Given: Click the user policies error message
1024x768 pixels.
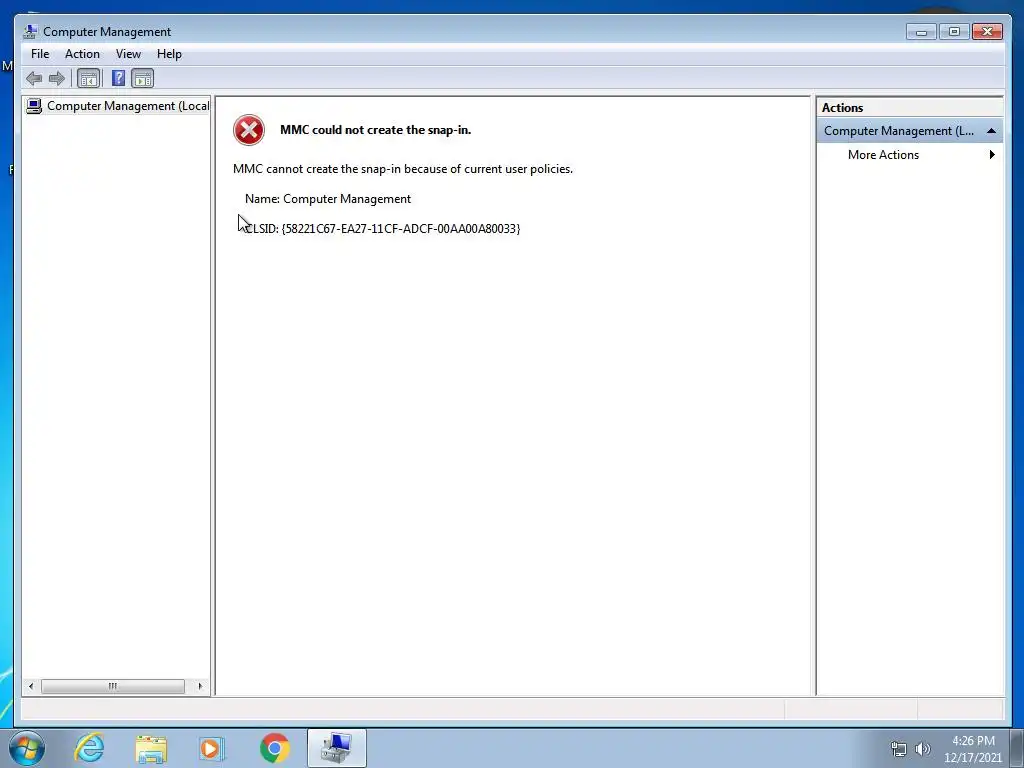Looking at the screenshot, I should pos(403,169).
